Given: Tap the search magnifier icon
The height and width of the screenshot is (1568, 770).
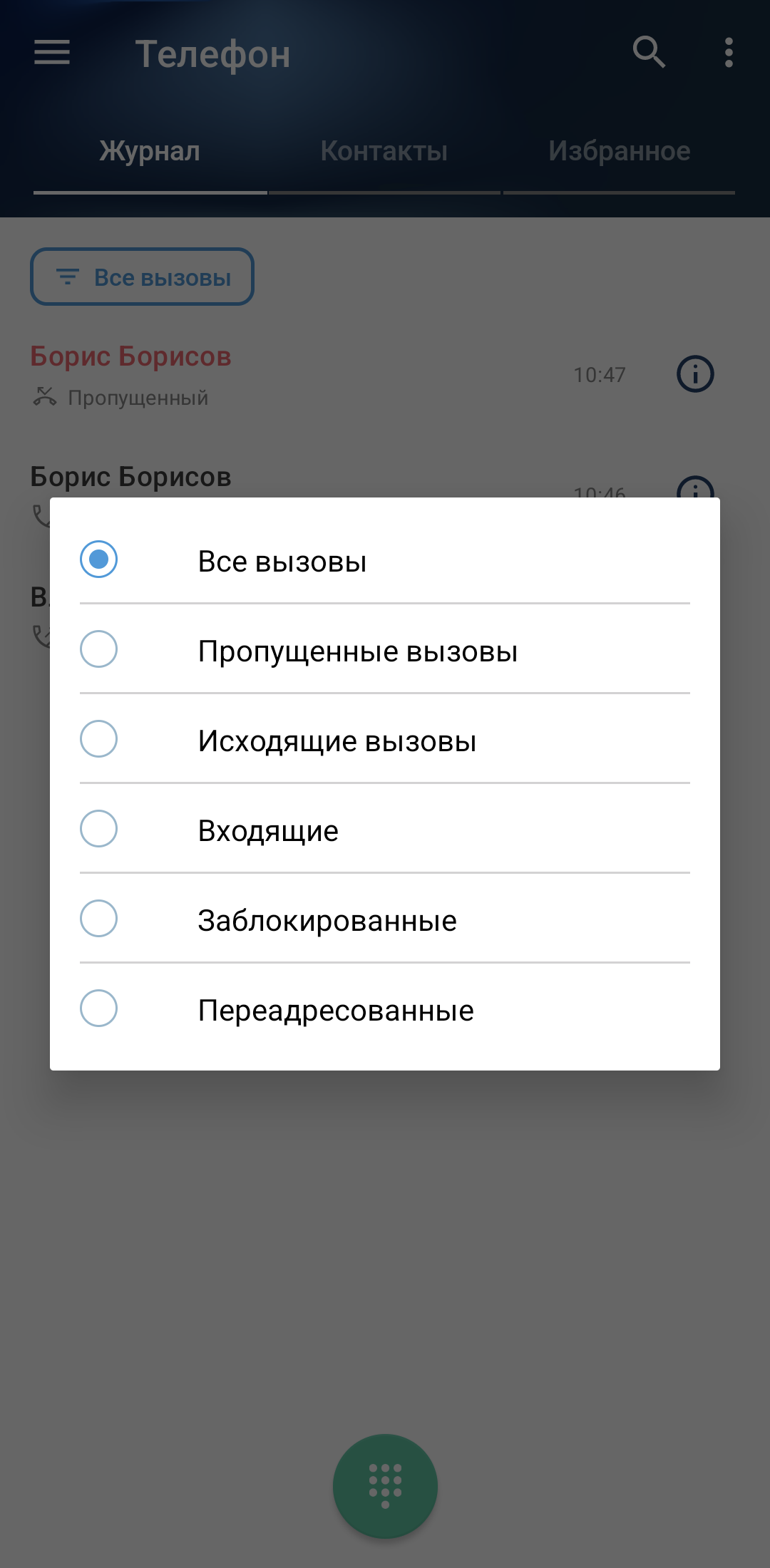Looking at the screenshot, I should pyautogui.click(x=649, y=53).
